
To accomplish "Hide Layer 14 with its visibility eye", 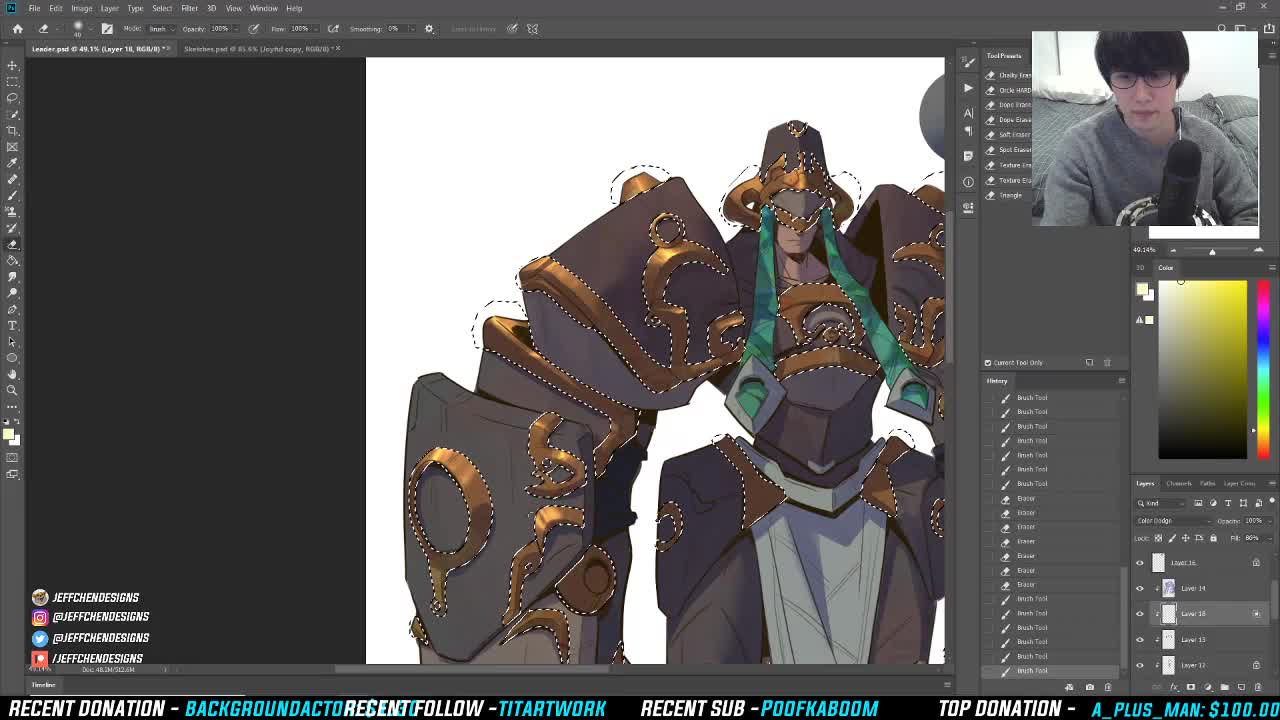I will 1139,588.
